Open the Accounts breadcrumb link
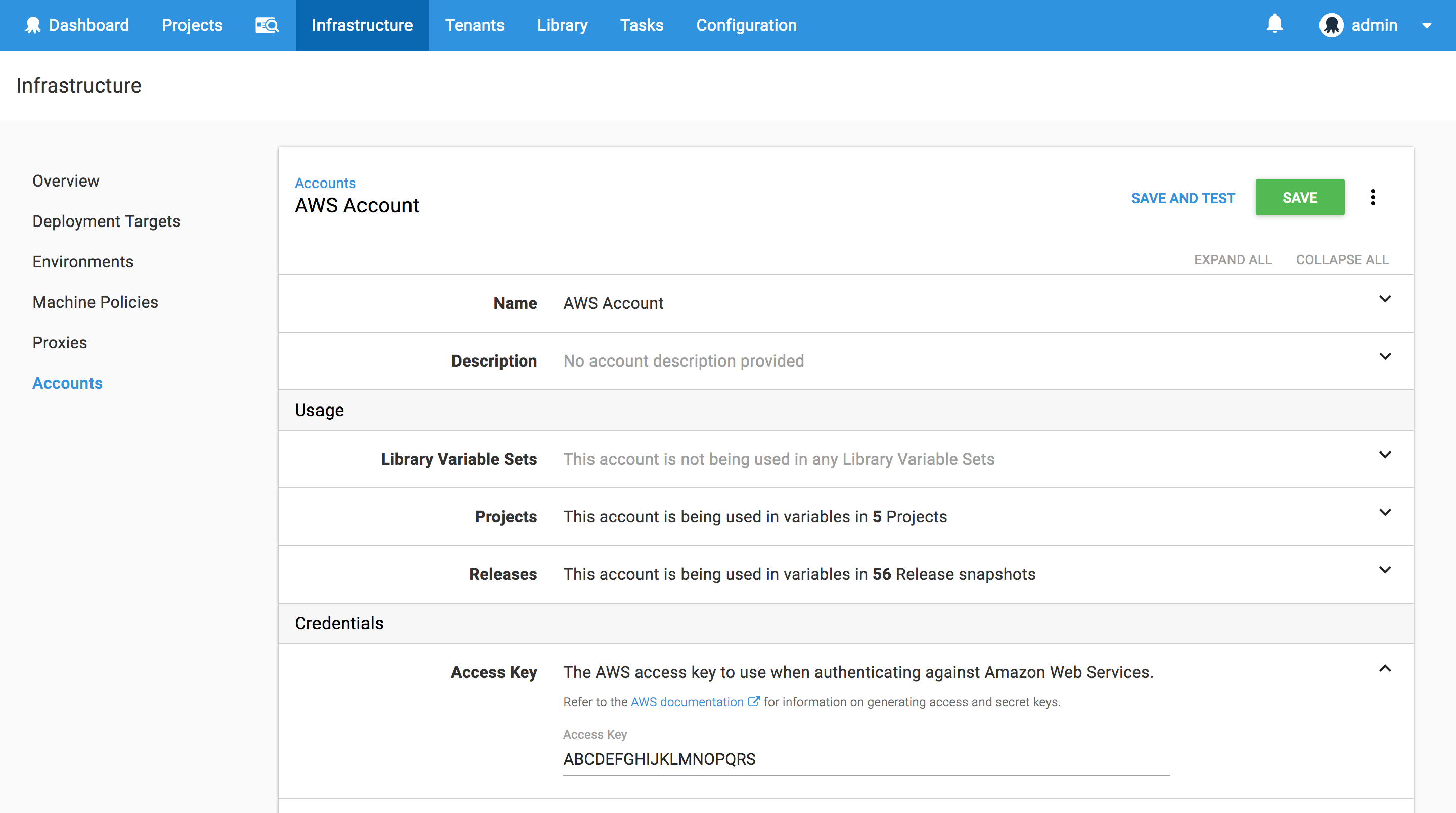The width and height of the screenshot is (1456, 813). pos(325,183)
